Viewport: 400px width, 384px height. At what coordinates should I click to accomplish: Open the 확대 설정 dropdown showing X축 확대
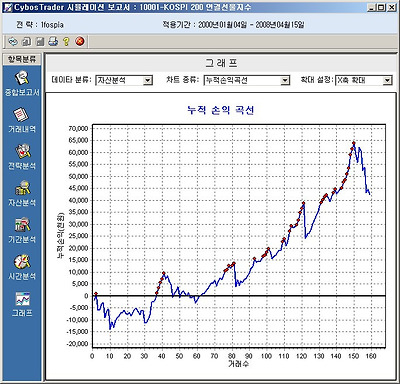(363, 80)
